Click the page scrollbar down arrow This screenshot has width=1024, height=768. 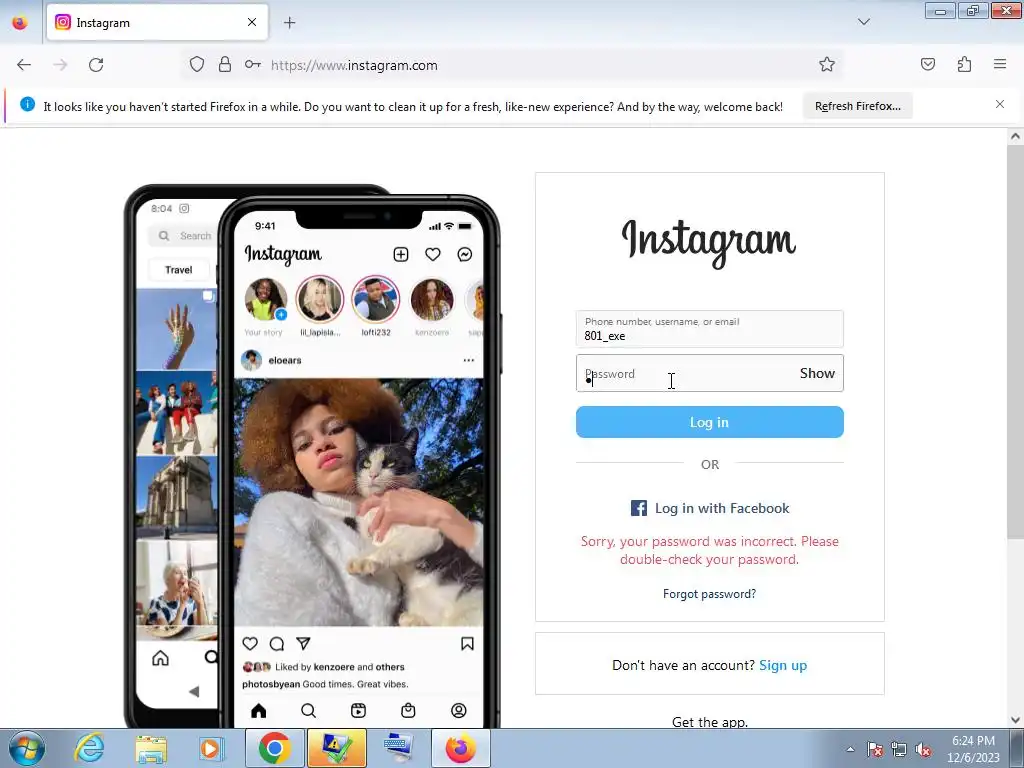(1015, 720)
